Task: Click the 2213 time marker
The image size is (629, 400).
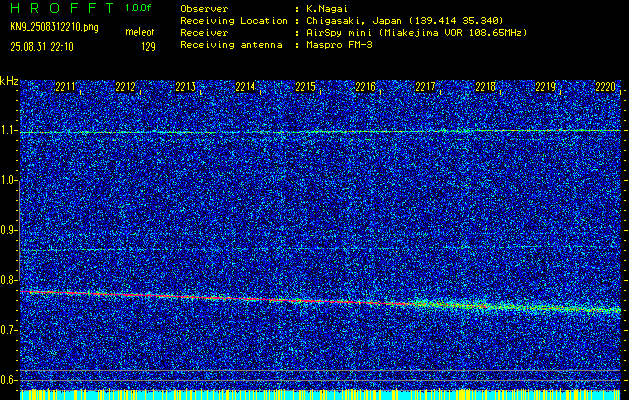Action: tap(185, 87)
